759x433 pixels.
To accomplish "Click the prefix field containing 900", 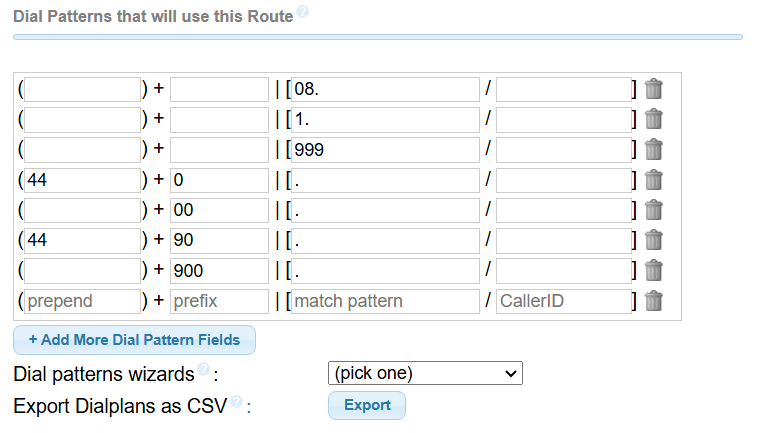I will [219, 271].
